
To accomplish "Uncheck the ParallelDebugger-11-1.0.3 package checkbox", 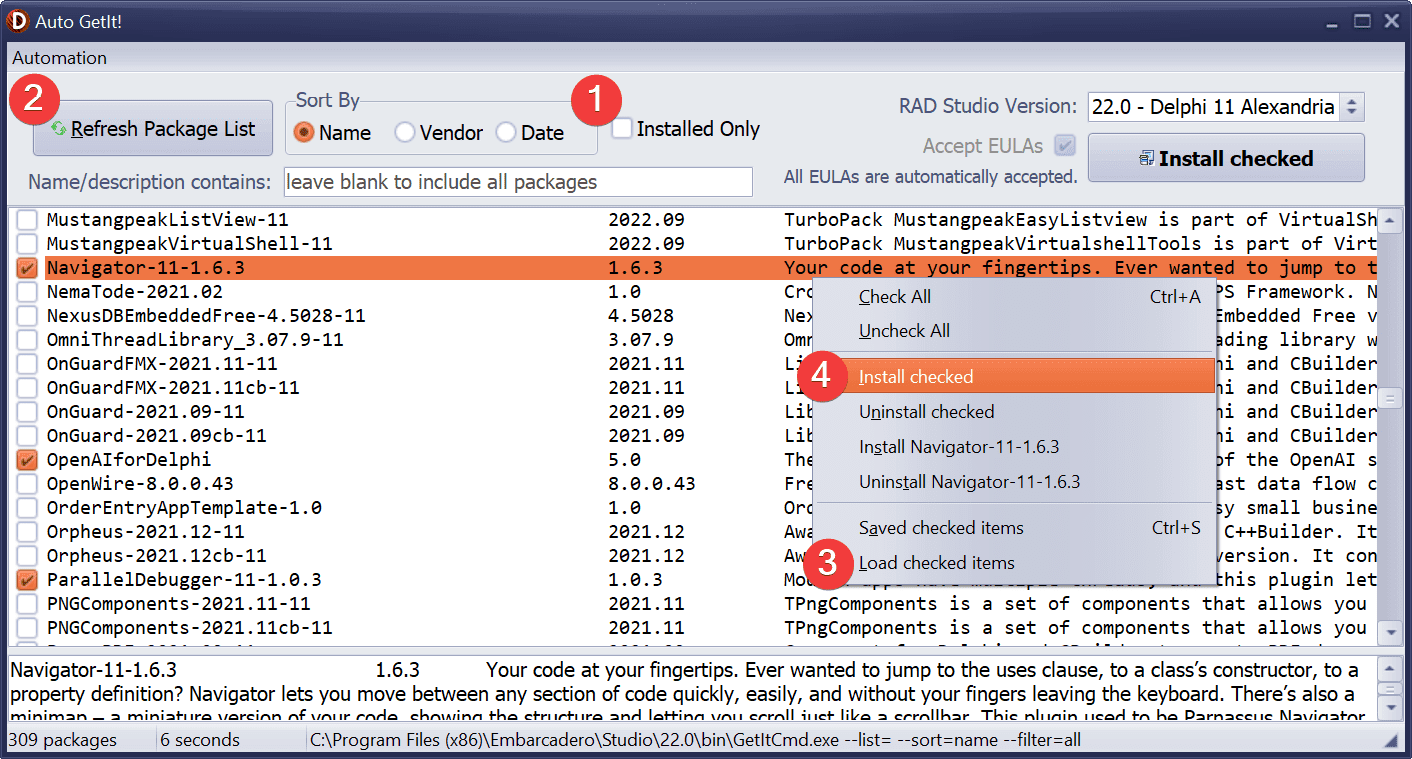I will pos(27,580).
